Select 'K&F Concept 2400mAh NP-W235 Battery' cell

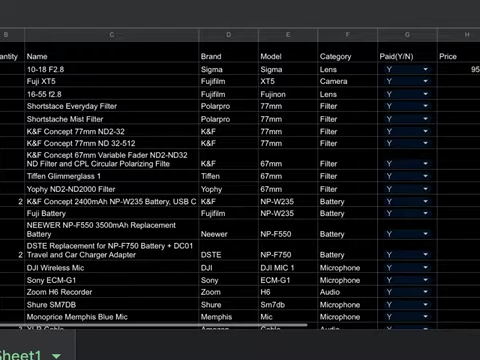(112, 201)
